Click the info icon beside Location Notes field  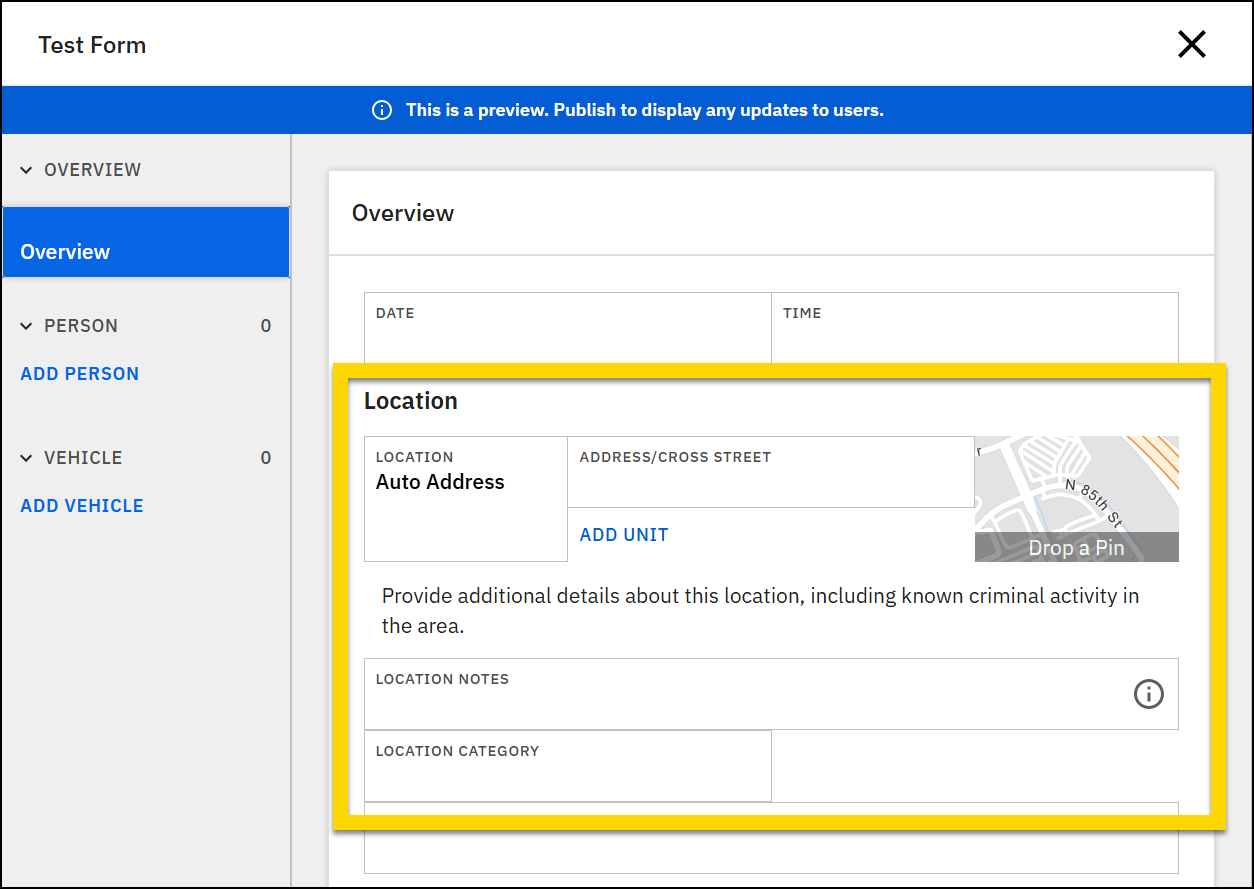click(x=1148, y=694)
